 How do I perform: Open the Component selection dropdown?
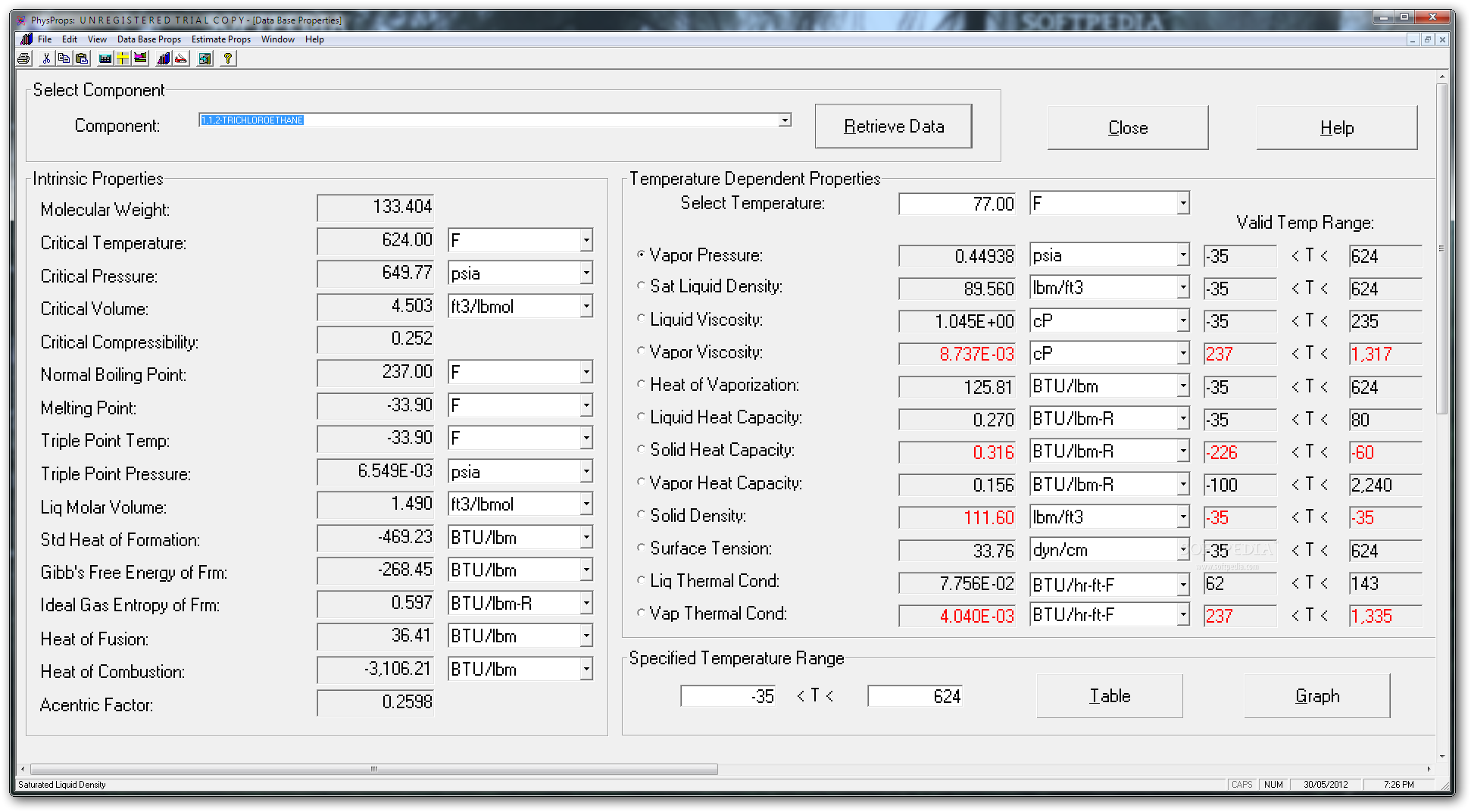(785, 120)
